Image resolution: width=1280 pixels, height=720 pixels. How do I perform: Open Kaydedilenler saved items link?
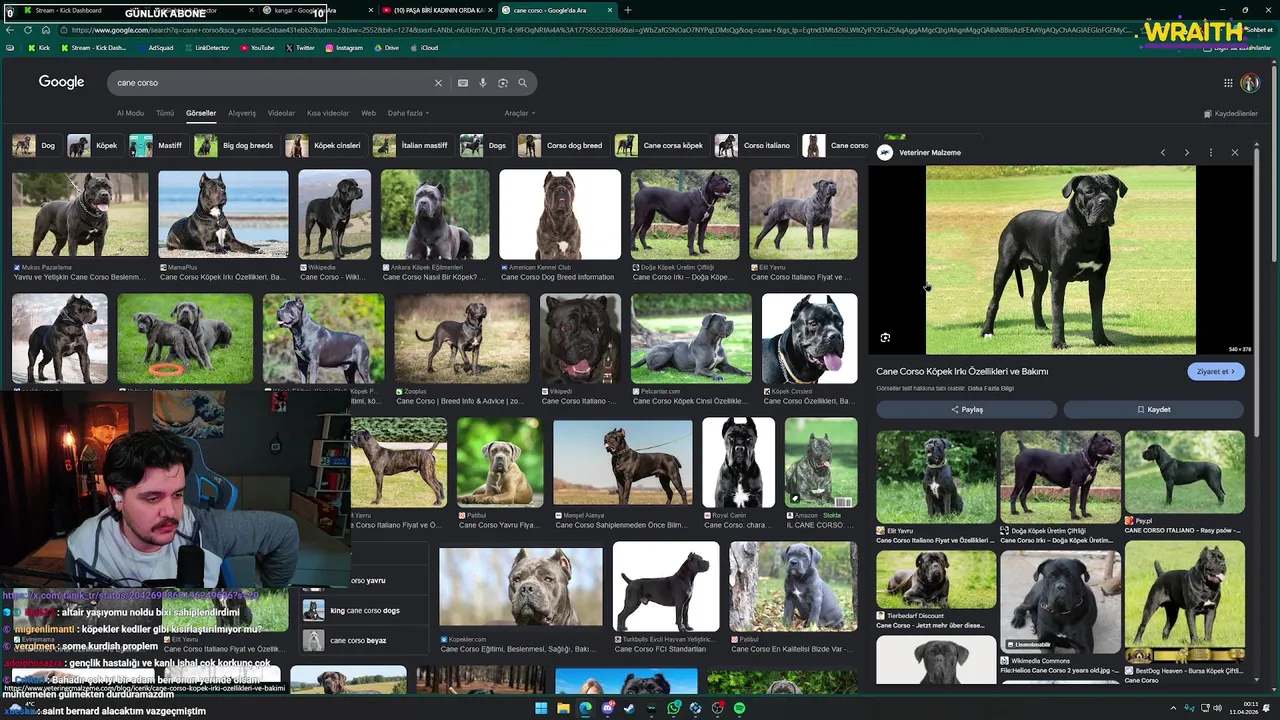tap(1231, 113)
